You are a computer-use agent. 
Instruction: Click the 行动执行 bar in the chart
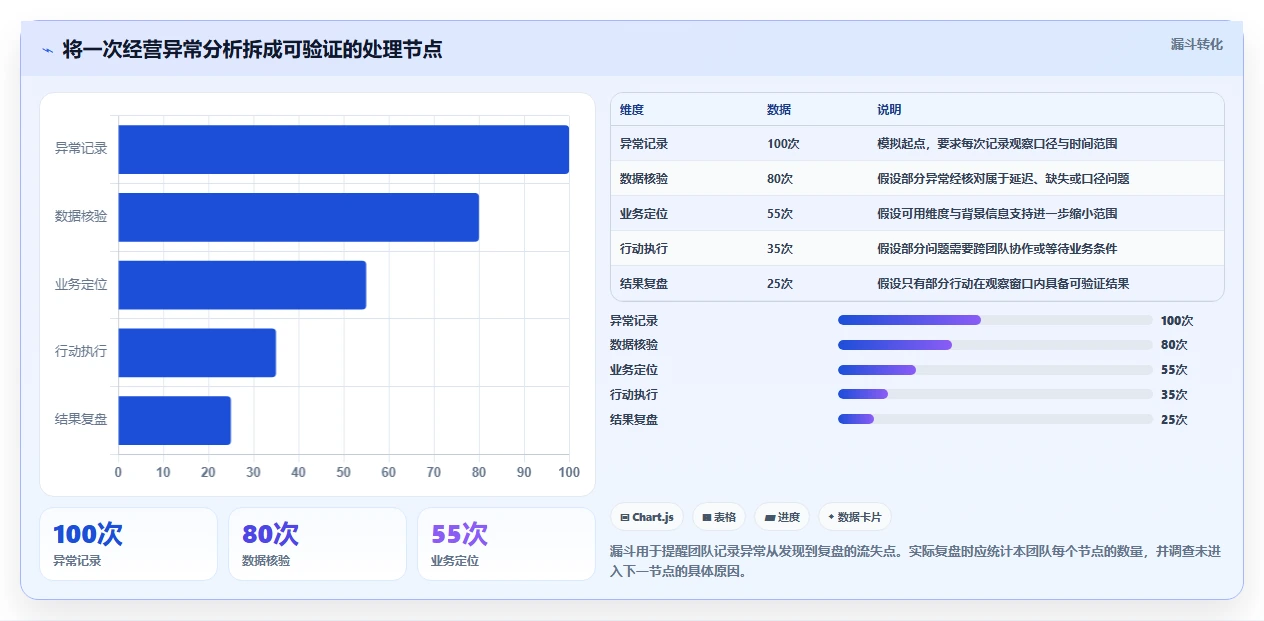click(197, 352)
